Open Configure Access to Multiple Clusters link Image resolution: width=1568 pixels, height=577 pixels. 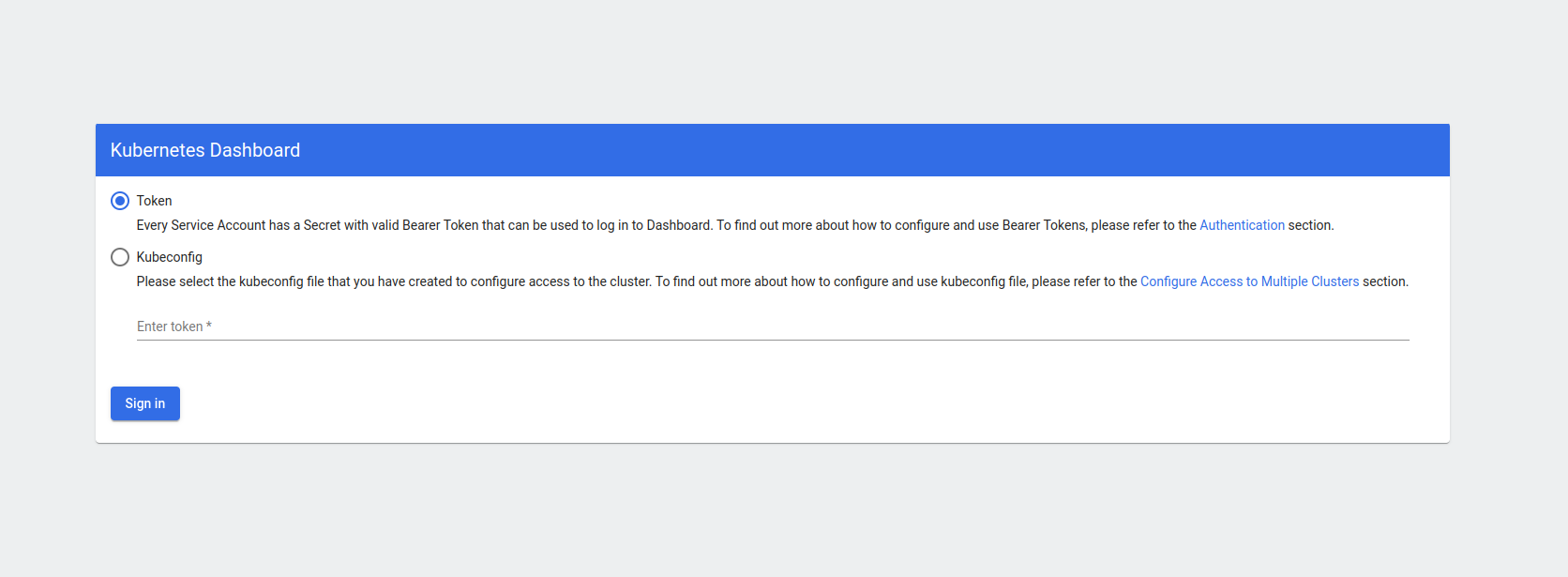(x=1249, y=281)
